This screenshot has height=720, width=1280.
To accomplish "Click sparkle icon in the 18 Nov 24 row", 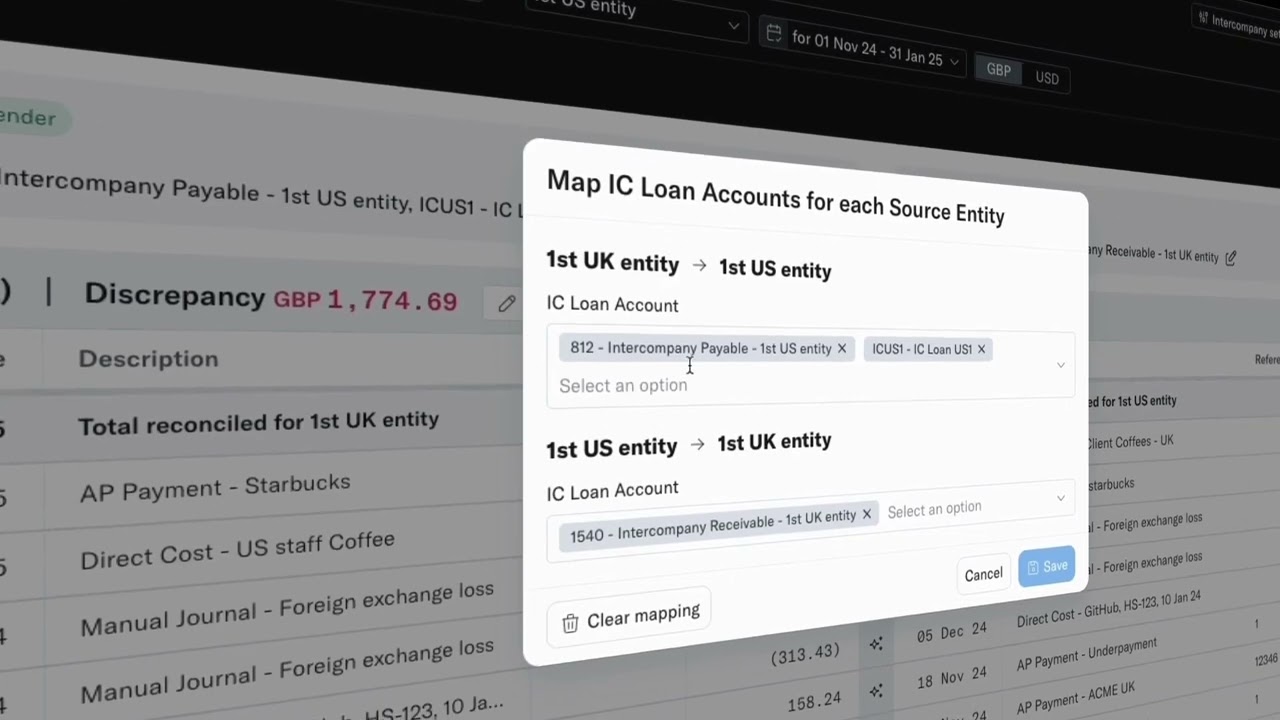I will (x=876, y=691).
